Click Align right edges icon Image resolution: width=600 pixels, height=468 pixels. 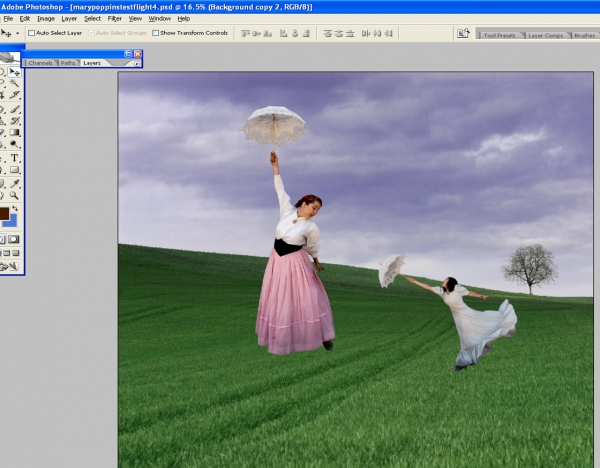click(x=306, y=34)
